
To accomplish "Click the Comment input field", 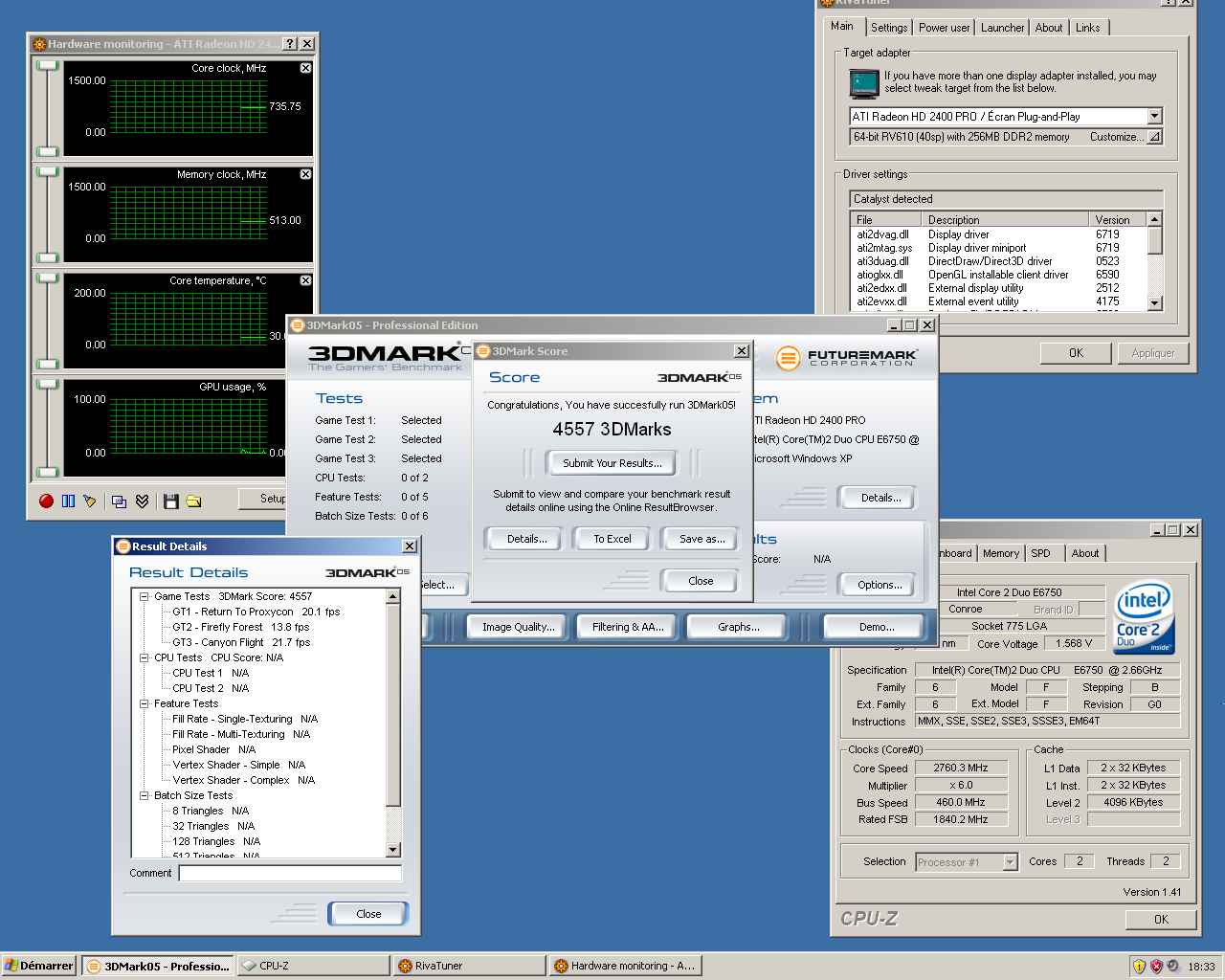I will pos(290,873).
